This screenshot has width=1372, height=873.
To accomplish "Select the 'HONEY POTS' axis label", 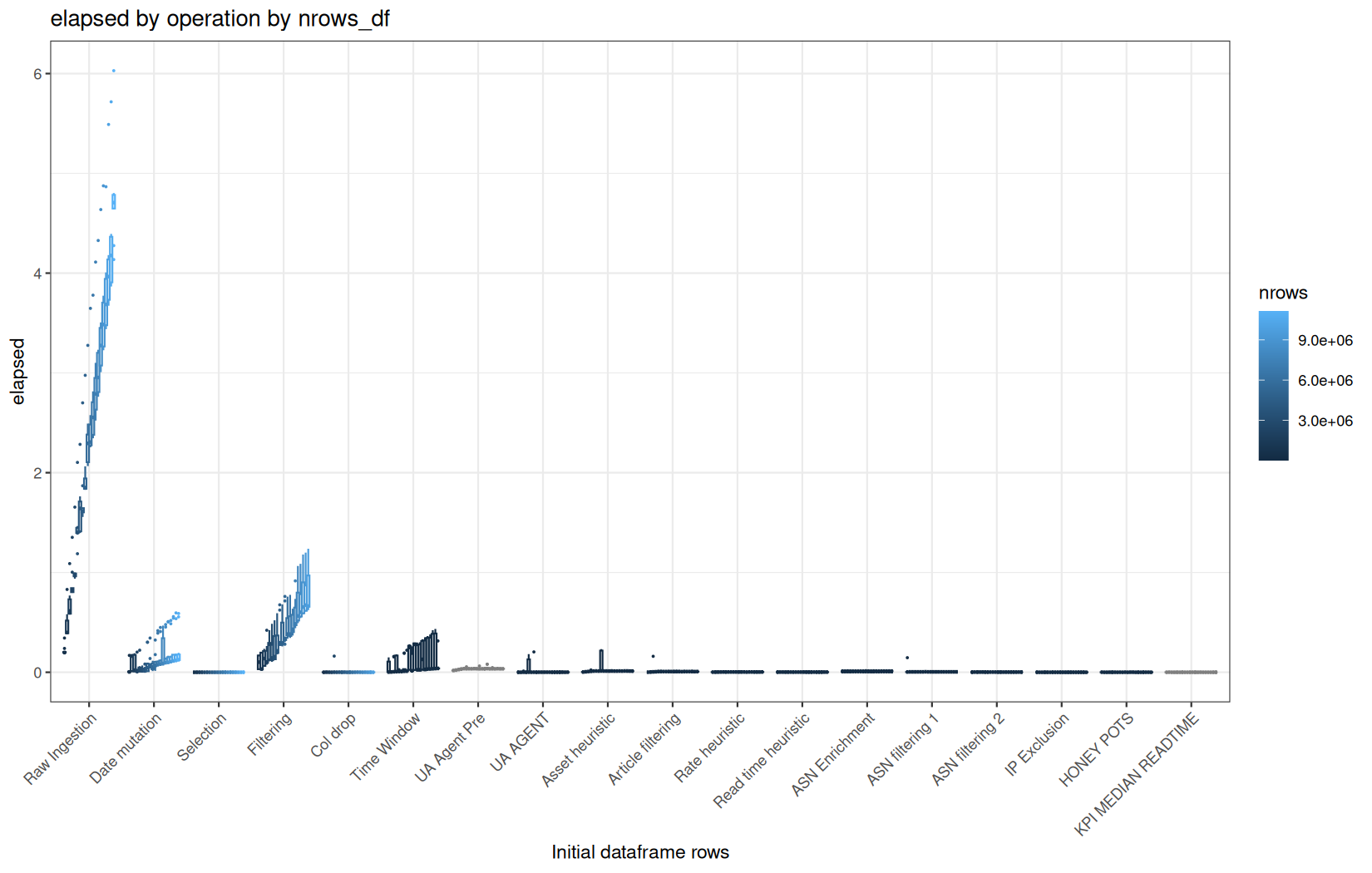I will click(x=1096, y=750).
